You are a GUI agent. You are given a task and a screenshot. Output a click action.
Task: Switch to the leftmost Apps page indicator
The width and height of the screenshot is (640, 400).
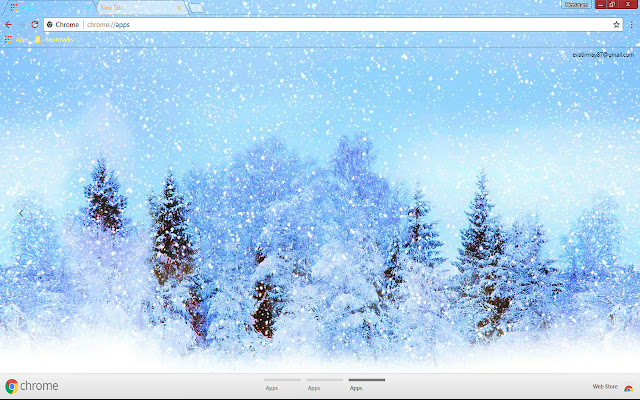[282, 384]
